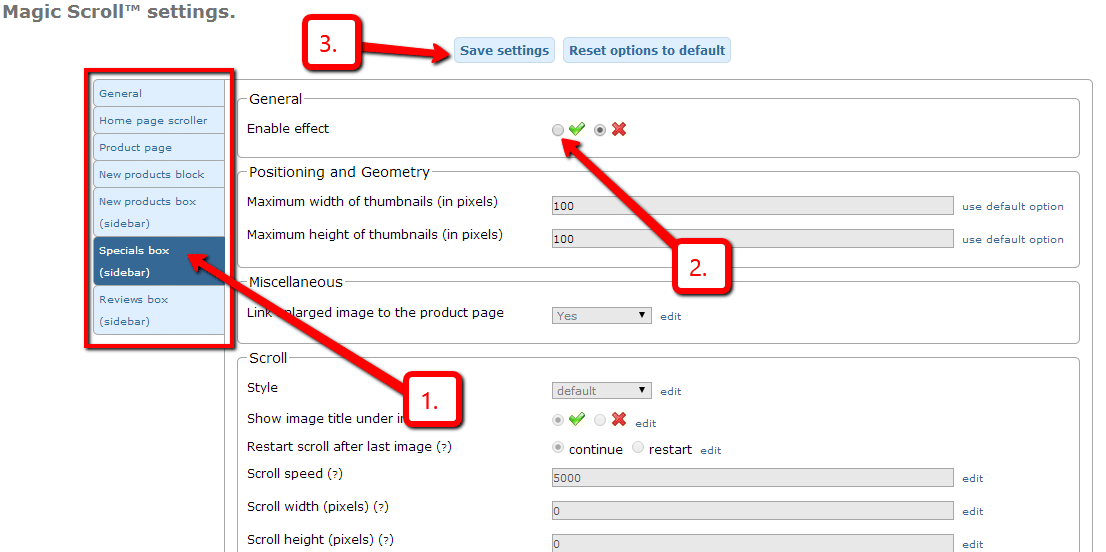The image size is (1106, 552).
Task: Click help icon next to Restart scroll after last image
Action: click(444, 447)
